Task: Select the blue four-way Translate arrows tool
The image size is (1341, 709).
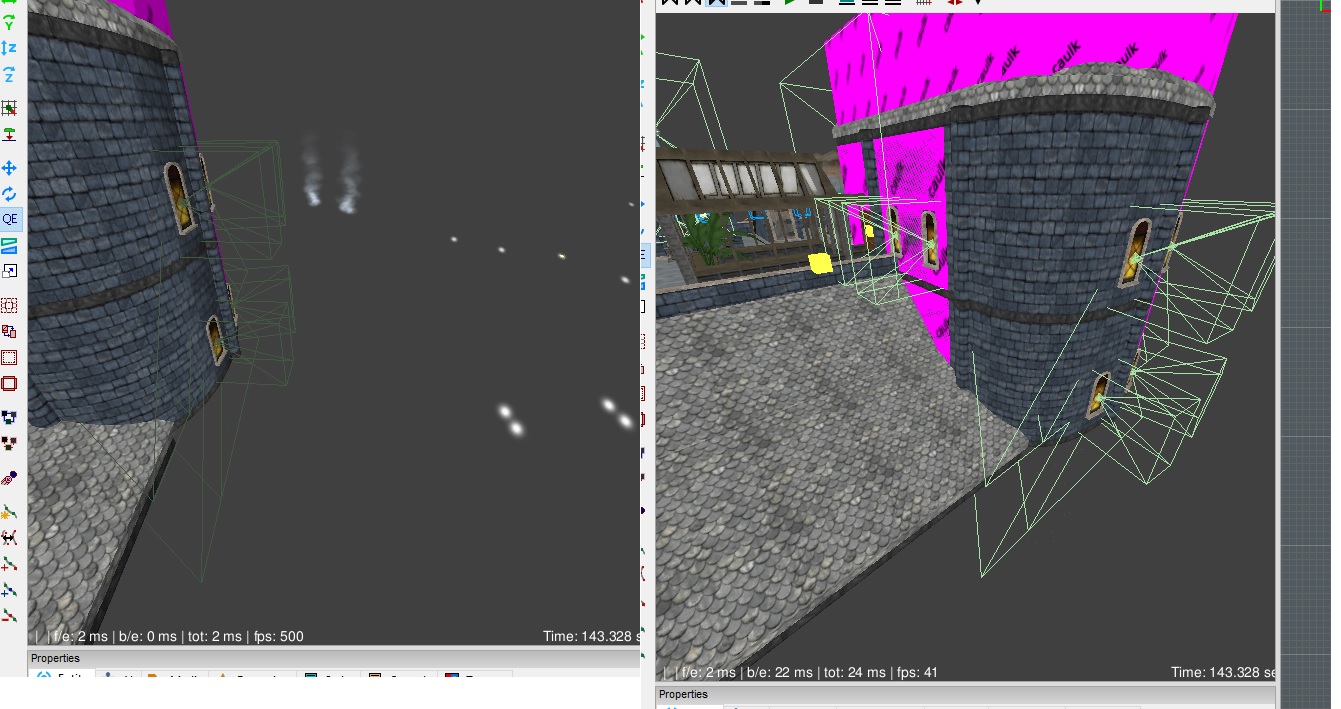Action: [x=9, y=168]
